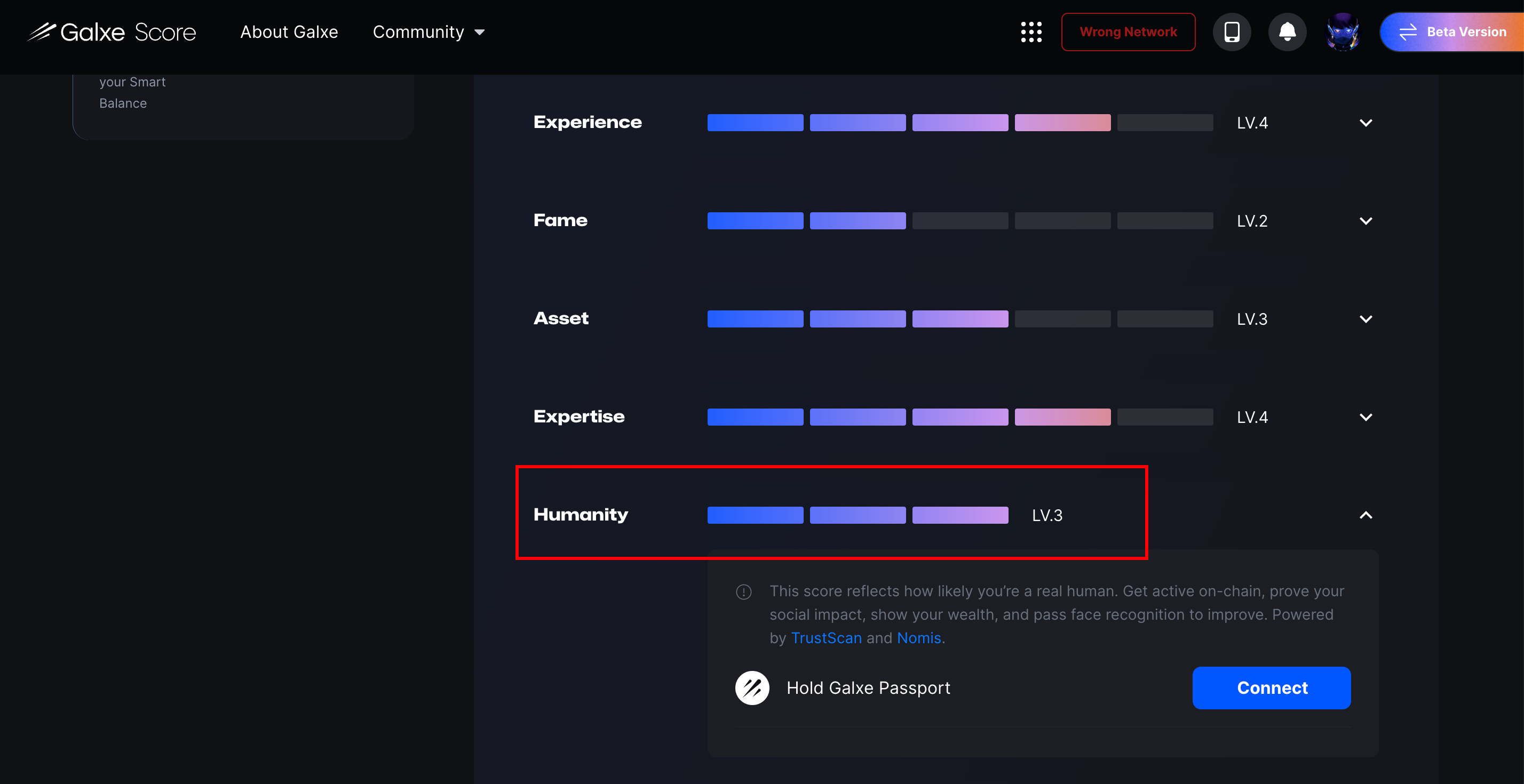Image resolution: width=1524 pixels, height=784 pixels.
Task: Open the apps grid menu icon
Action: [1031, 32]
